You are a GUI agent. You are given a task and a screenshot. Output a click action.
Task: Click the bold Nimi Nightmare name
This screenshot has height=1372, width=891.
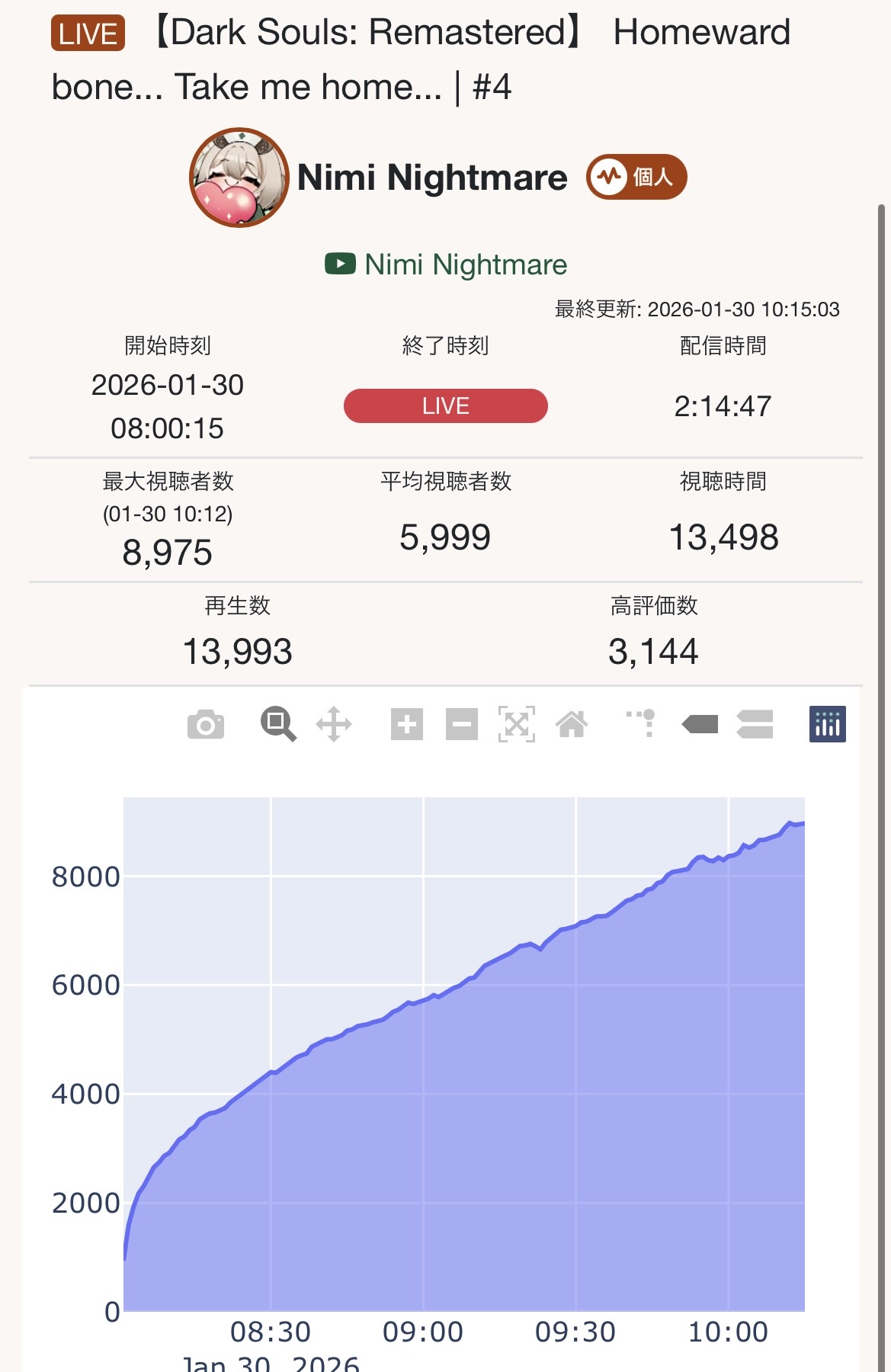tap(432, 177)
